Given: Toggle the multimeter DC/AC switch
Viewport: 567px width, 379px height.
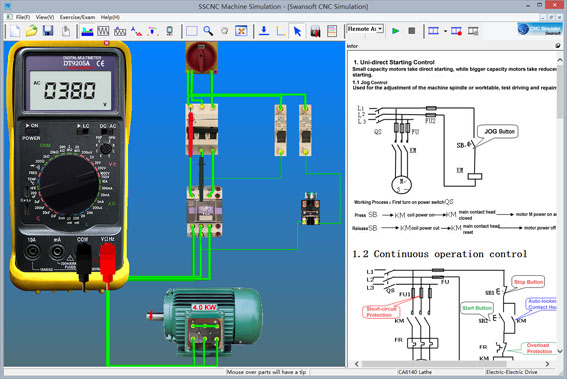Looking at the screenshot, I should (108, 131).
